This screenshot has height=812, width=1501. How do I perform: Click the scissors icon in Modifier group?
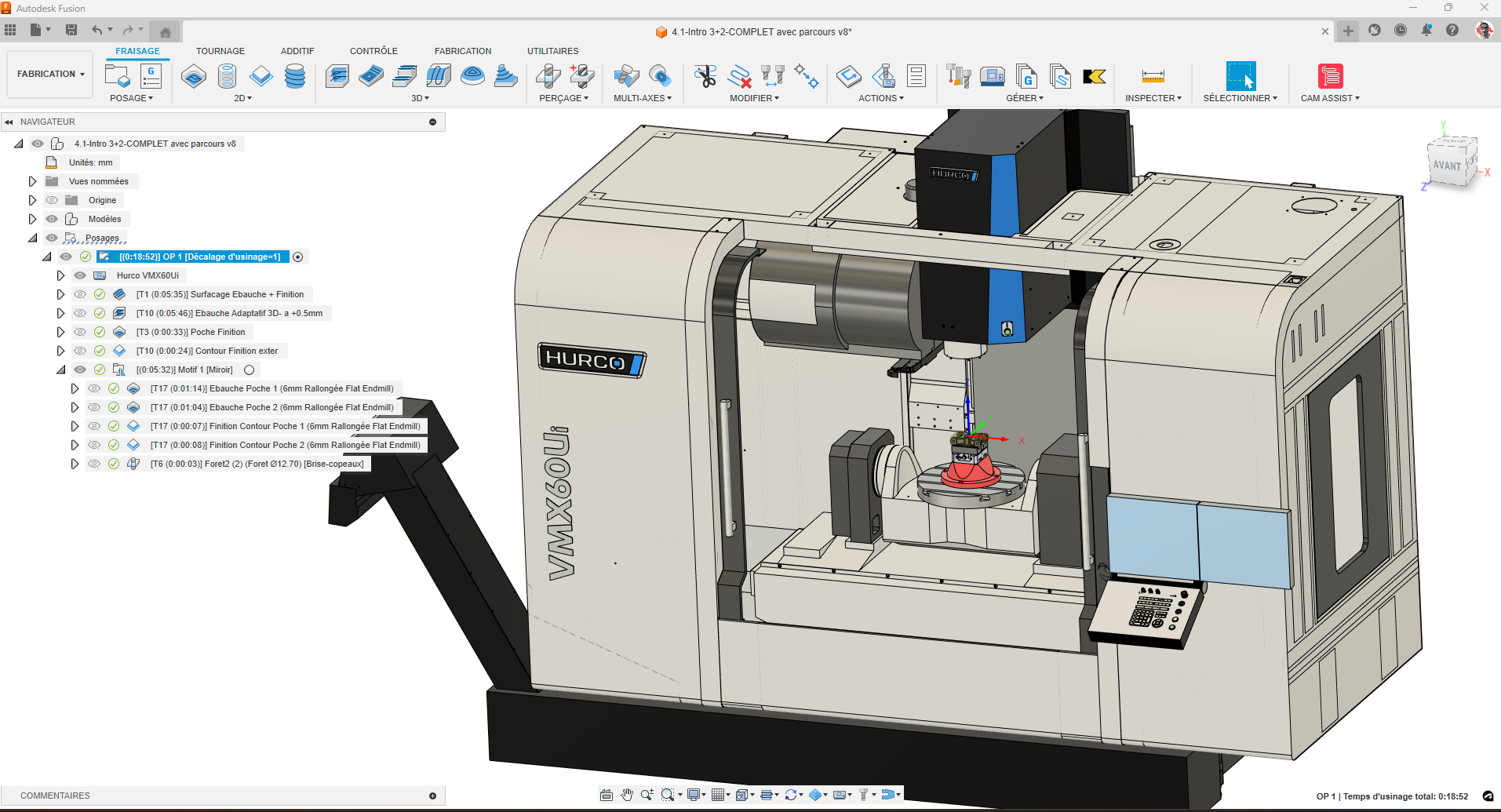(705, 77)
